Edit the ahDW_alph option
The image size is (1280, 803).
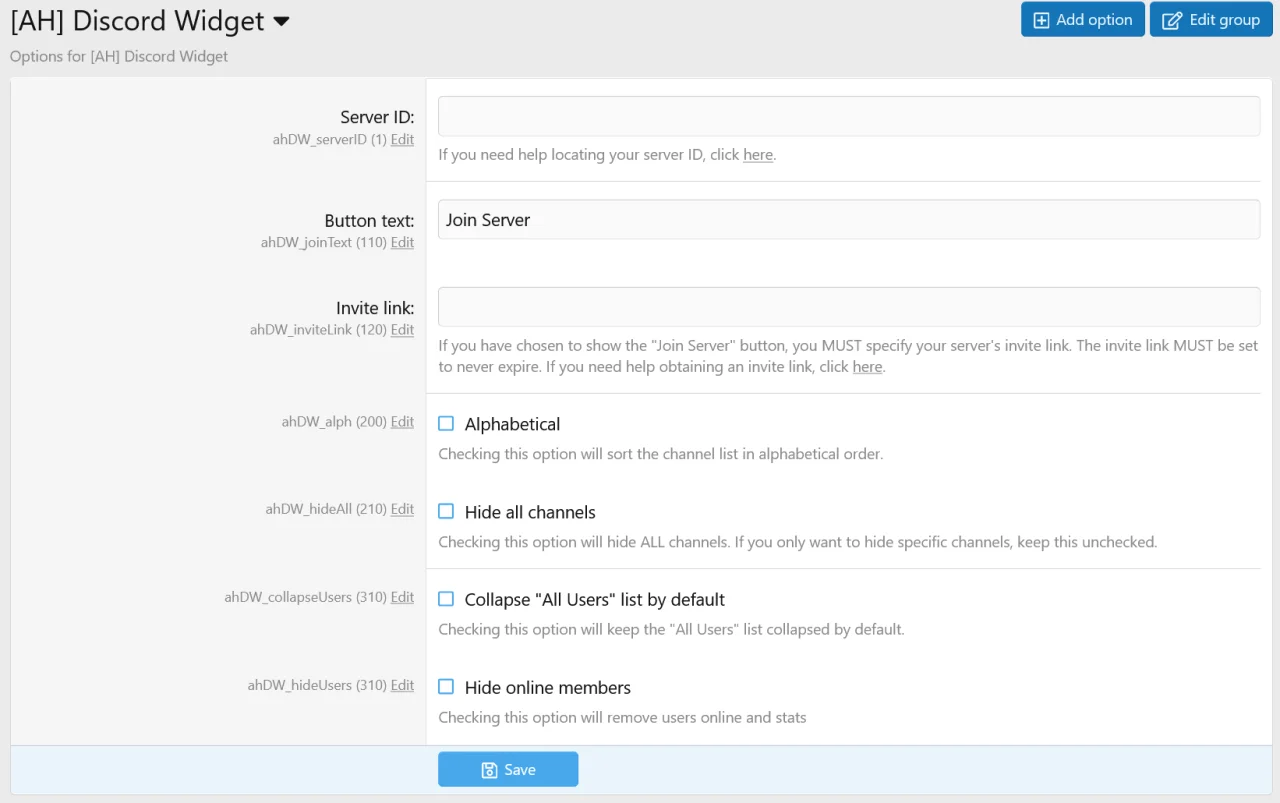coord(402,422)
